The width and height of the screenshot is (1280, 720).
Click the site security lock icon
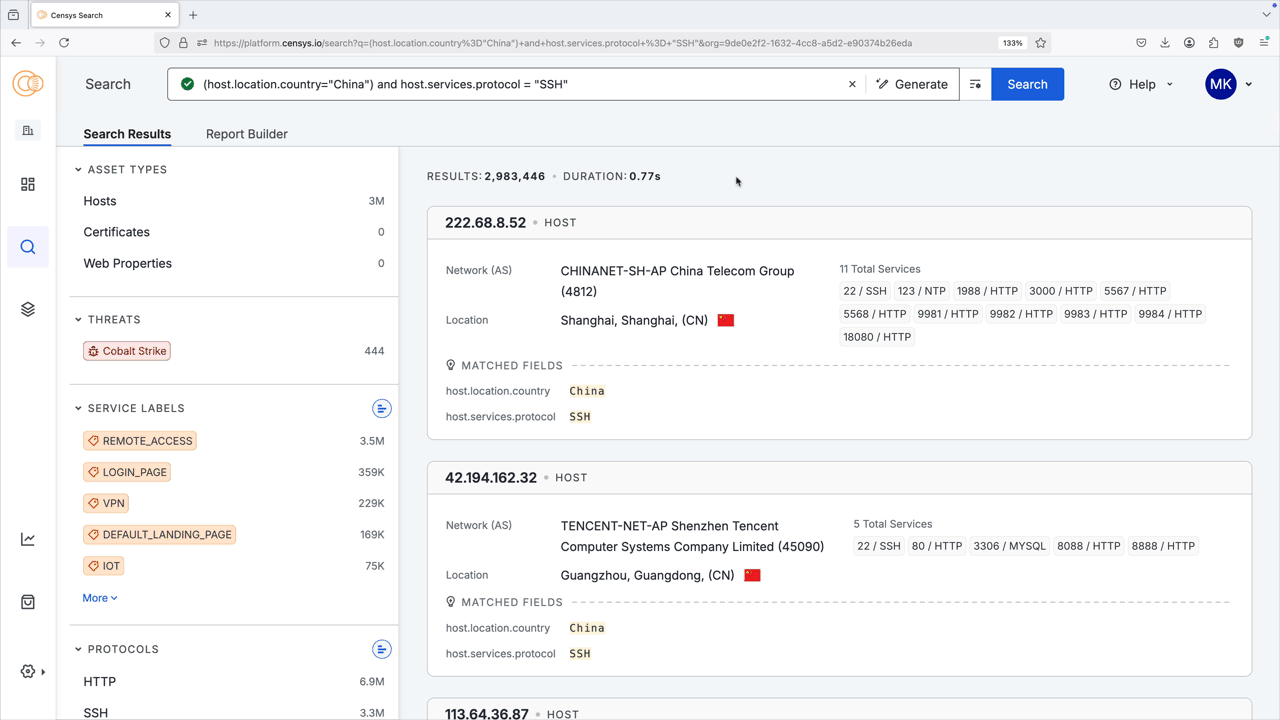pos(183,43)
